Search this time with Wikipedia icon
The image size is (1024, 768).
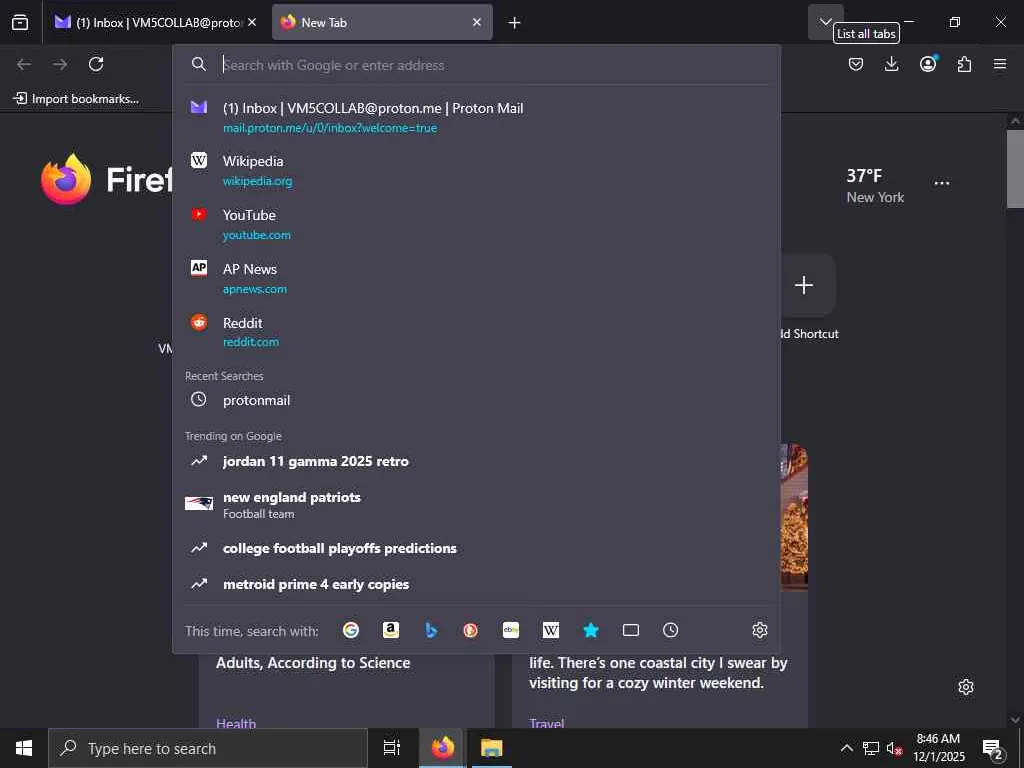click(551, 630)
